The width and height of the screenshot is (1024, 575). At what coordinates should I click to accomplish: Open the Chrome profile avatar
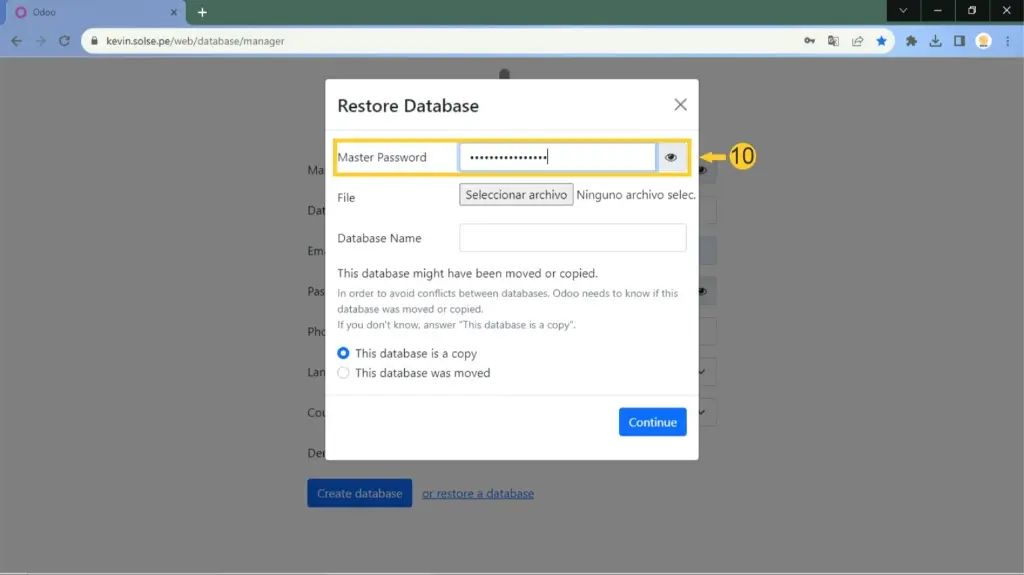coord(983,41)
